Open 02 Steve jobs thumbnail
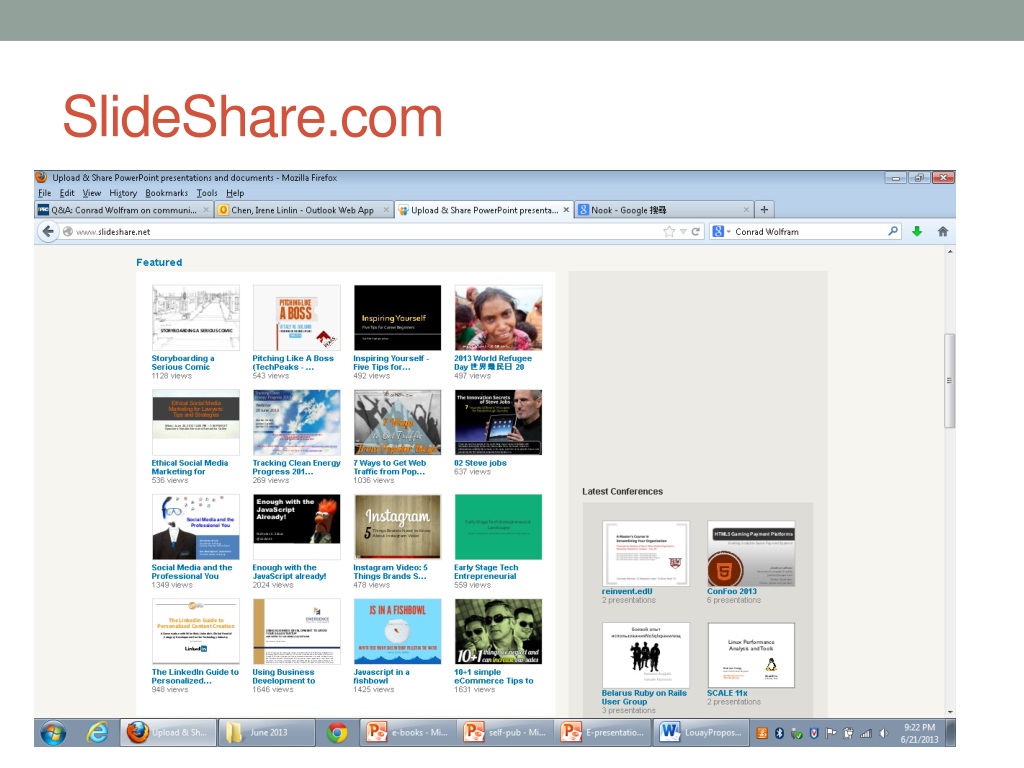 coord(498,422)
